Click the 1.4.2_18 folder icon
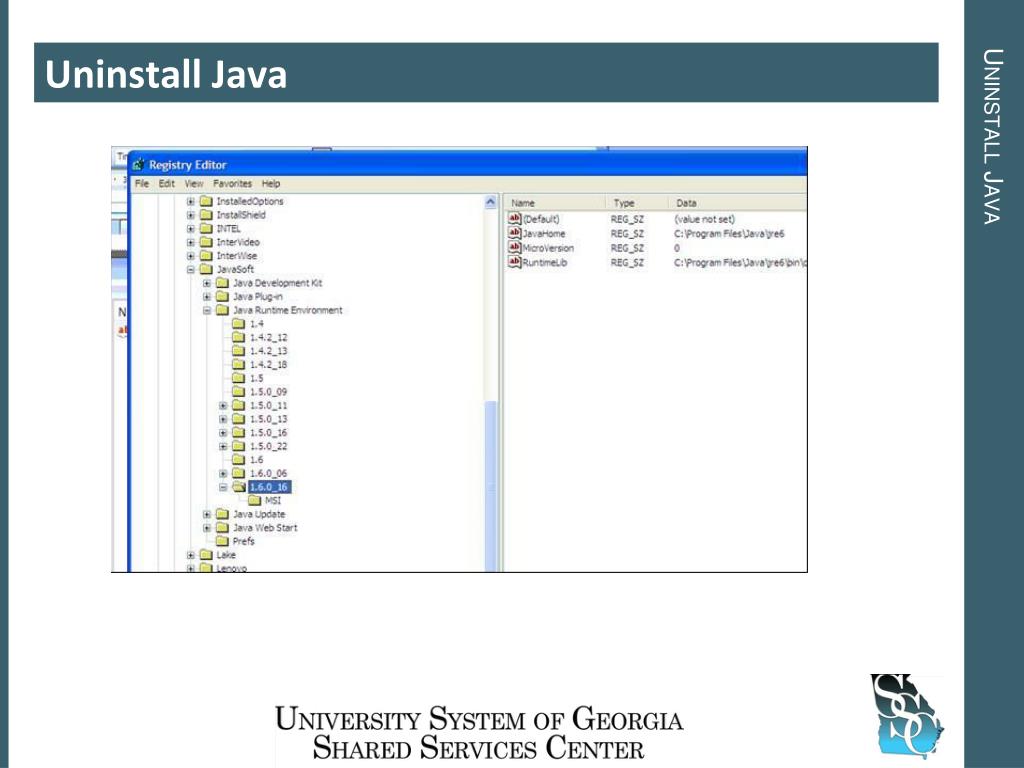The height and width of the screenshot is (768, 1024). point(239,364)
